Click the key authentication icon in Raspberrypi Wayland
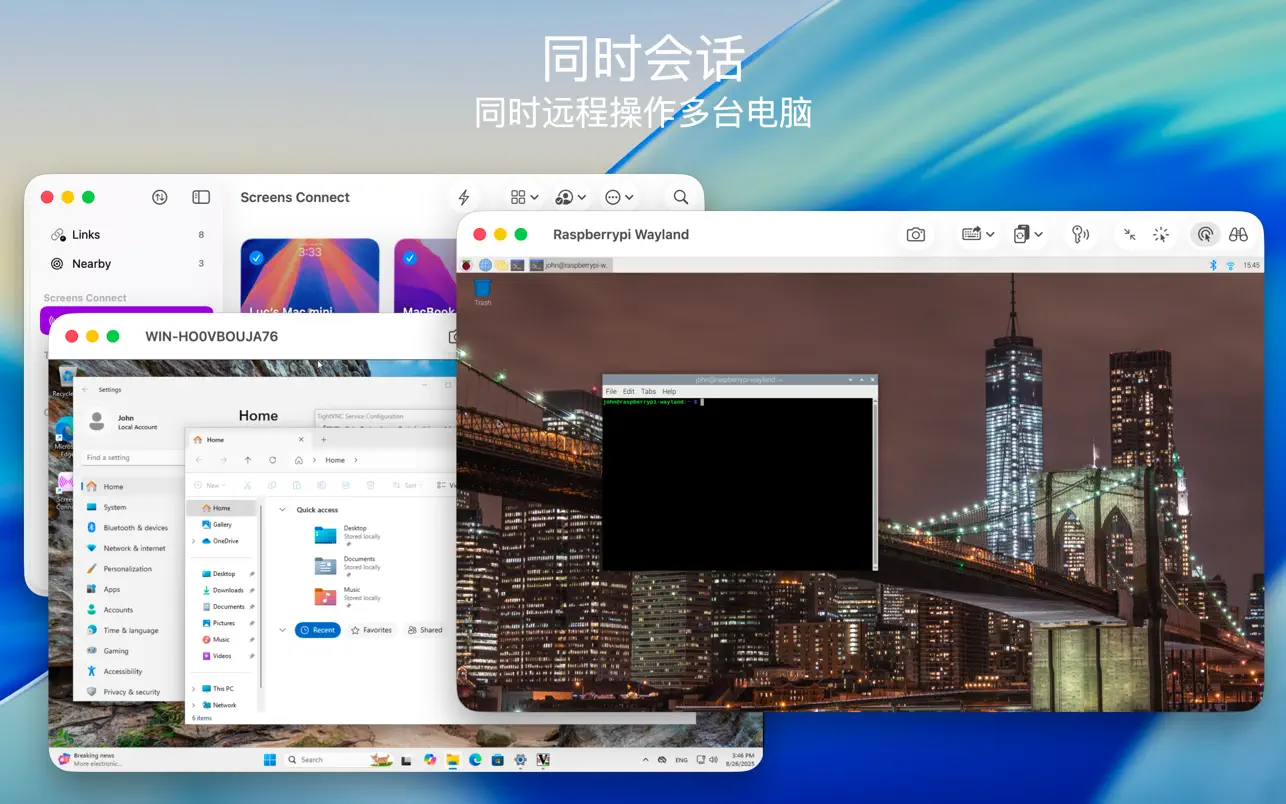Screen dimensions: 1286x804 pos(1080,234)
